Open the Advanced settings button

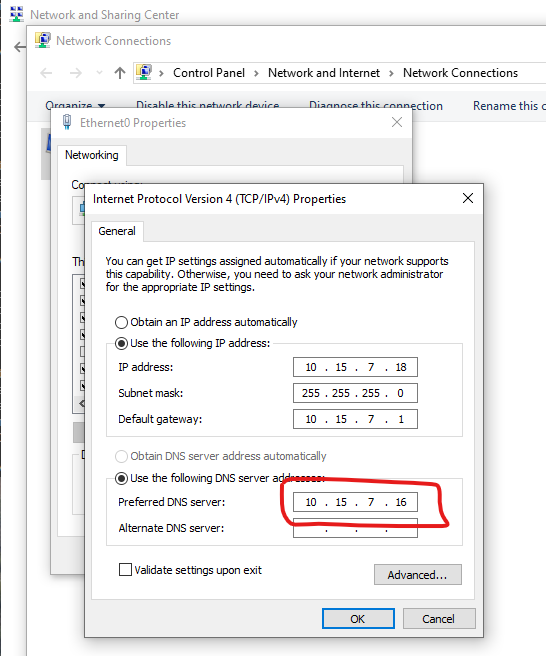418,575
